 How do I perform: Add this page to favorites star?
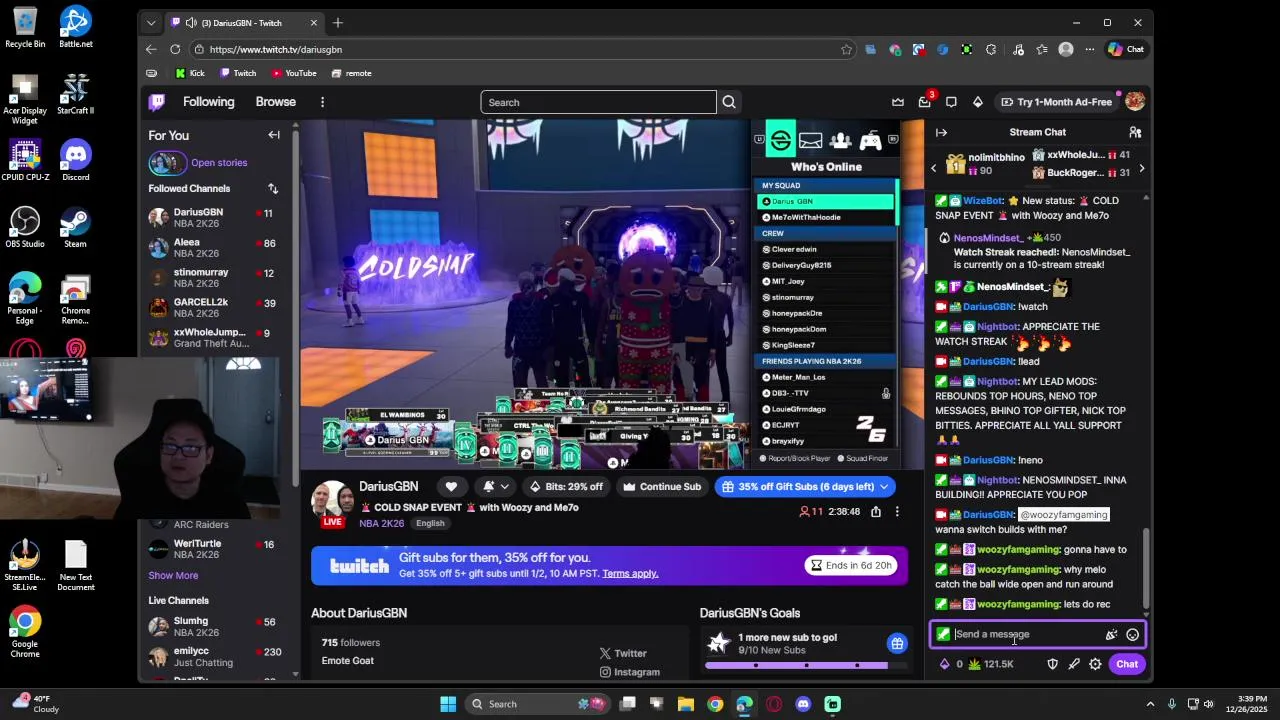[x=846, y=49]
